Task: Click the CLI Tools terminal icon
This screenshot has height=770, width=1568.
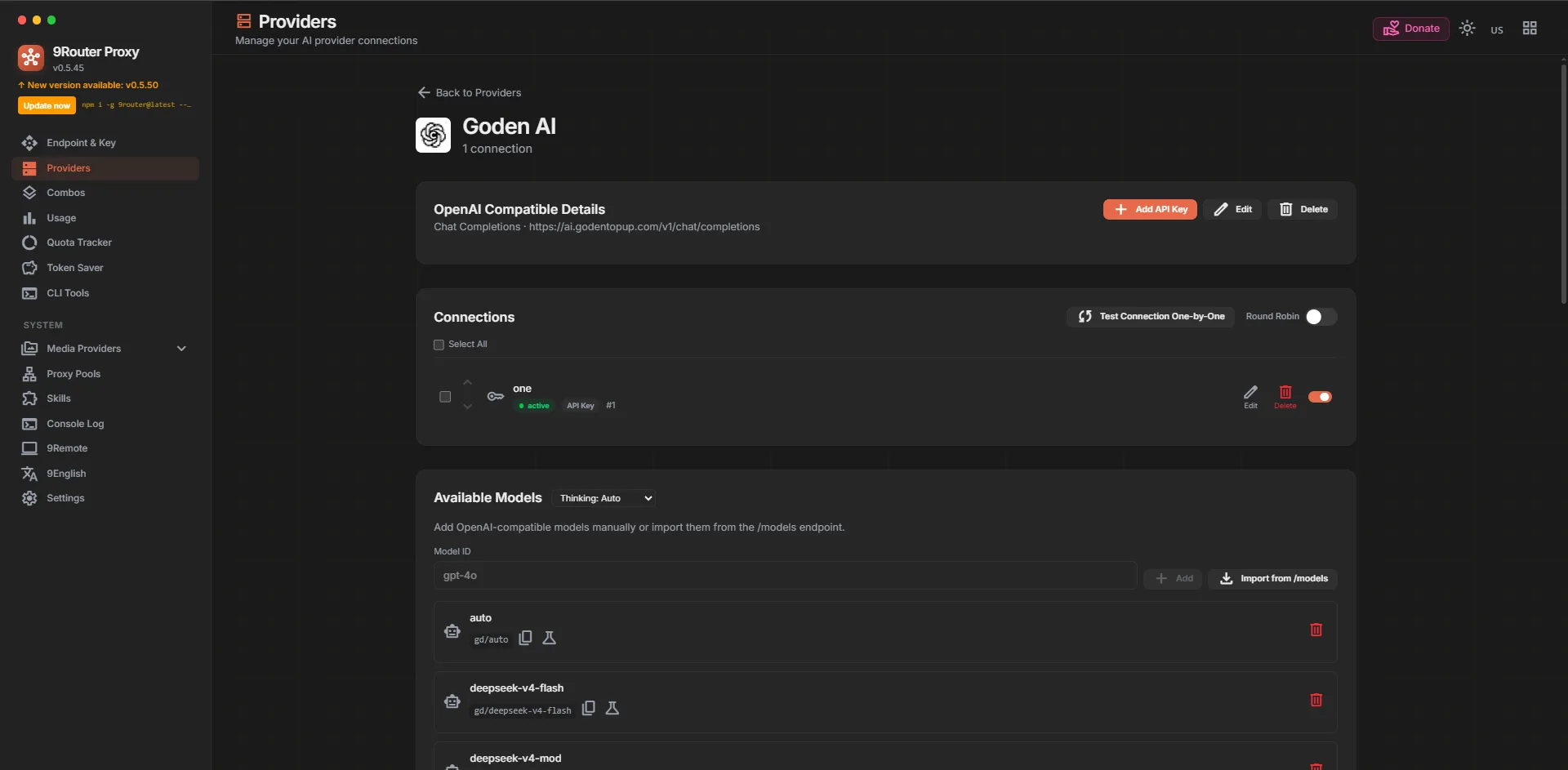Action: click(29, 293)
